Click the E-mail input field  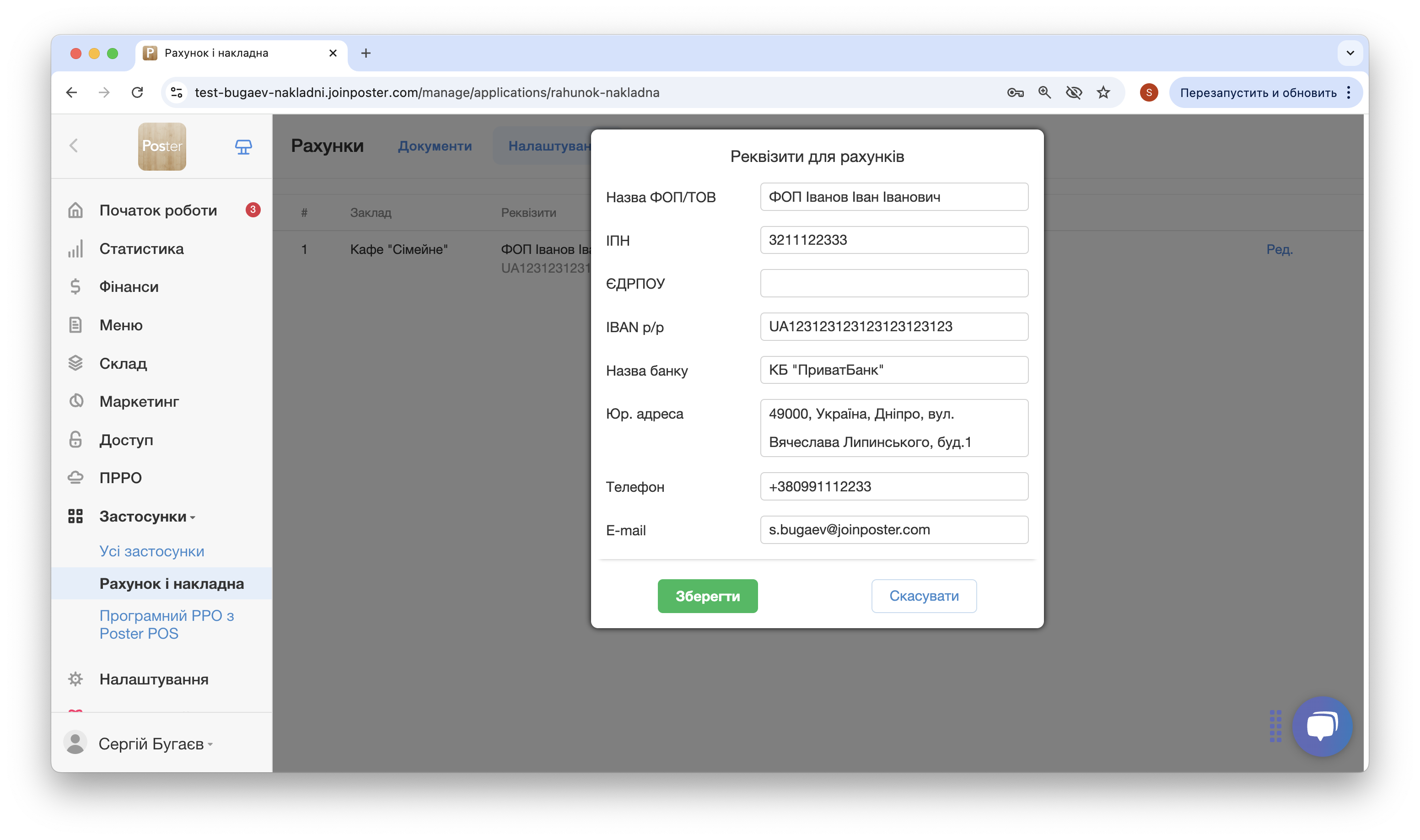coord(894,530)
